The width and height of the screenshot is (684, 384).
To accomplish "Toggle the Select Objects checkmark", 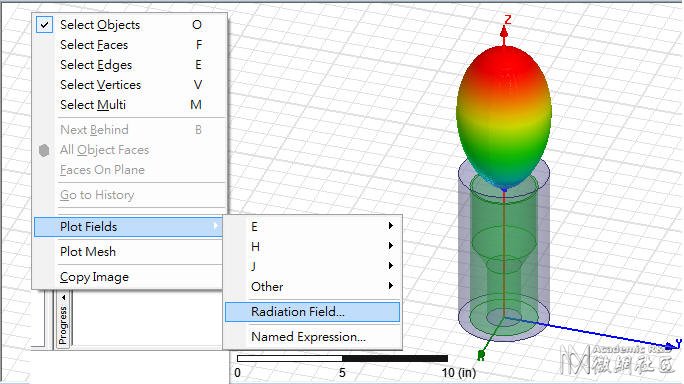I will [44, 25].
